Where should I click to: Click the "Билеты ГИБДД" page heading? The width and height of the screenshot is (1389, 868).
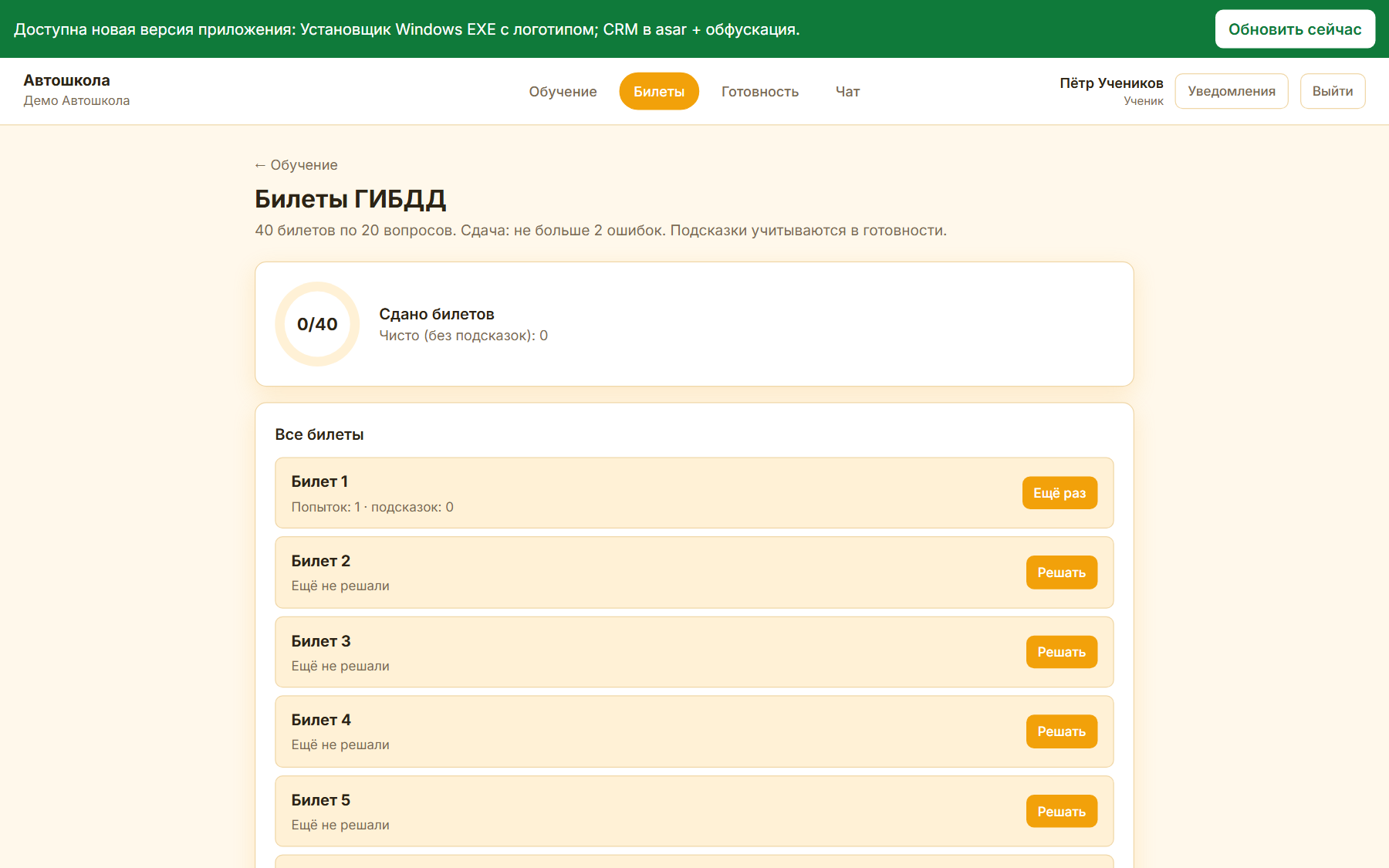[350, 199]
